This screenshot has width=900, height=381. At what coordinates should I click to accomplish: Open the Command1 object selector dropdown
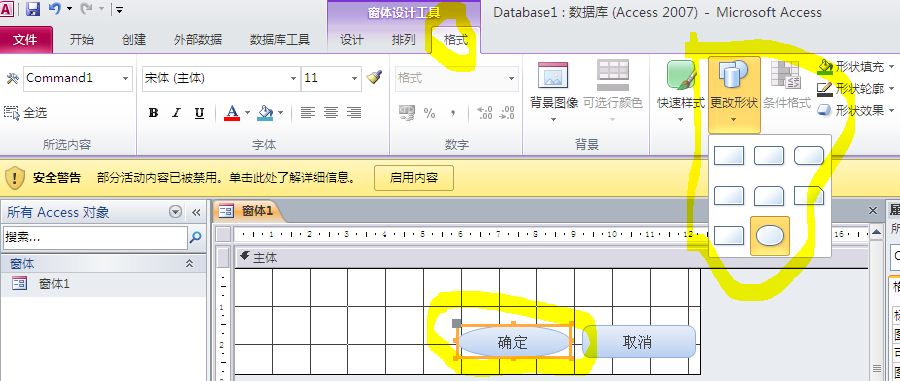(126, 79)
